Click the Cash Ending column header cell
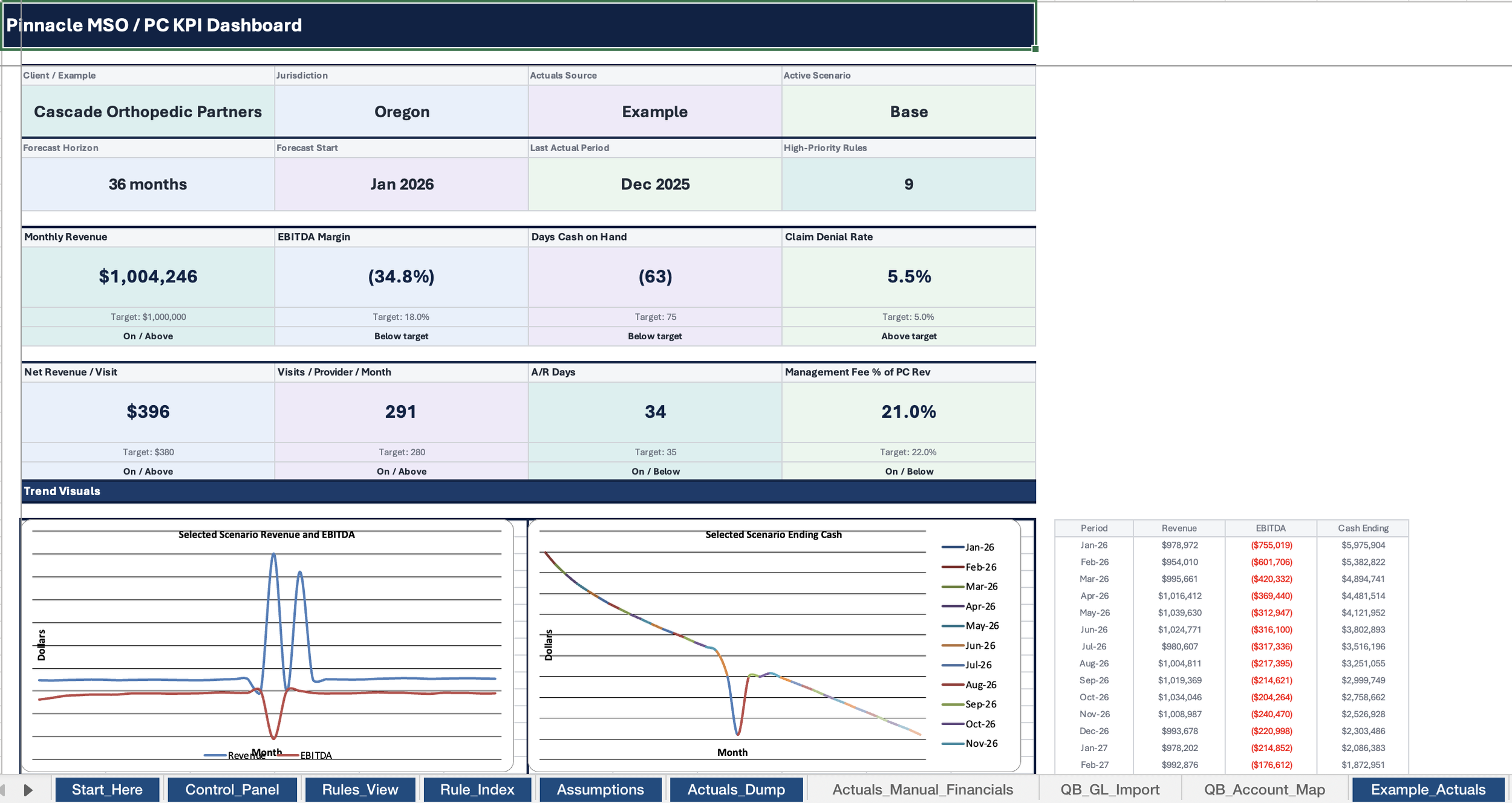1512x803 pixels. click(1363, 528)
